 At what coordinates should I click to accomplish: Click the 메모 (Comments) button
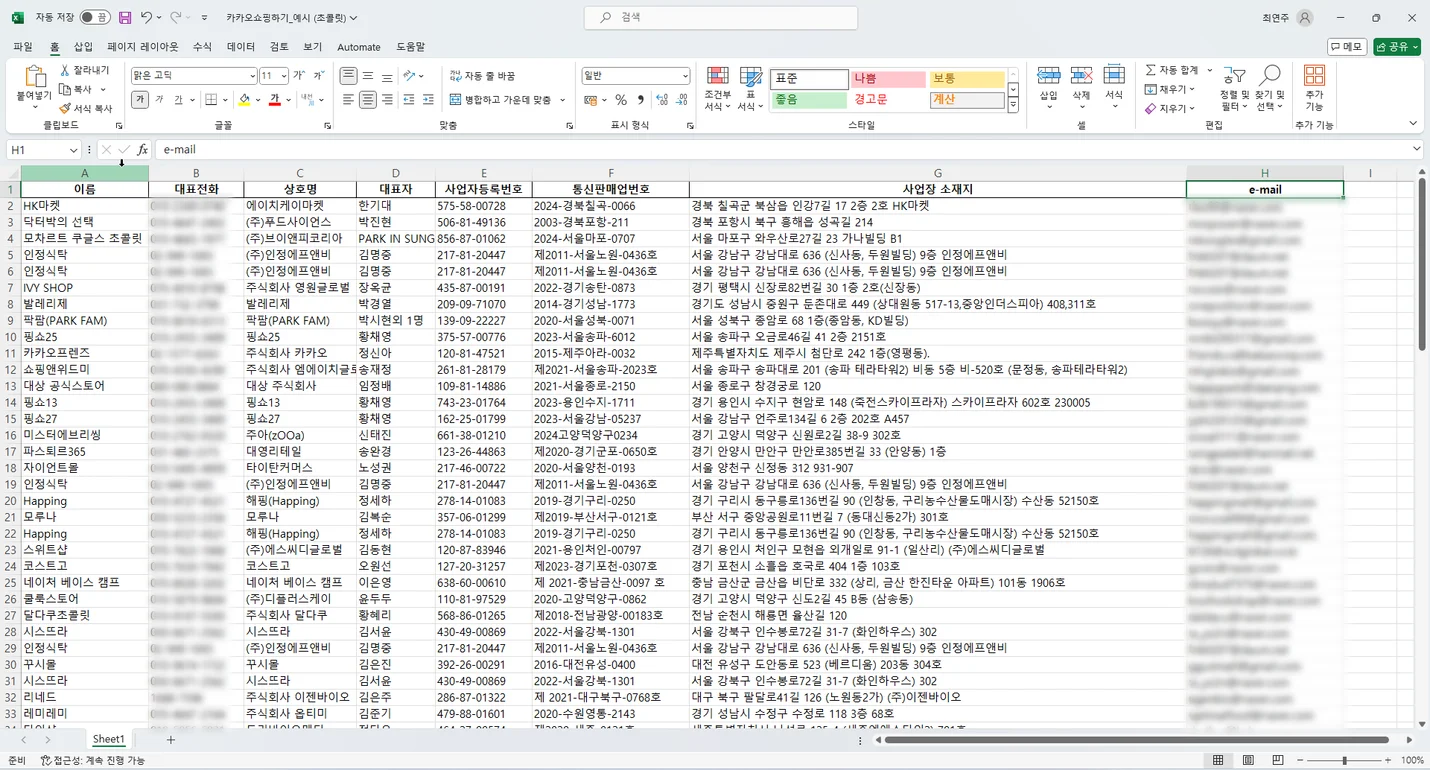click(x=1347, y=47)
